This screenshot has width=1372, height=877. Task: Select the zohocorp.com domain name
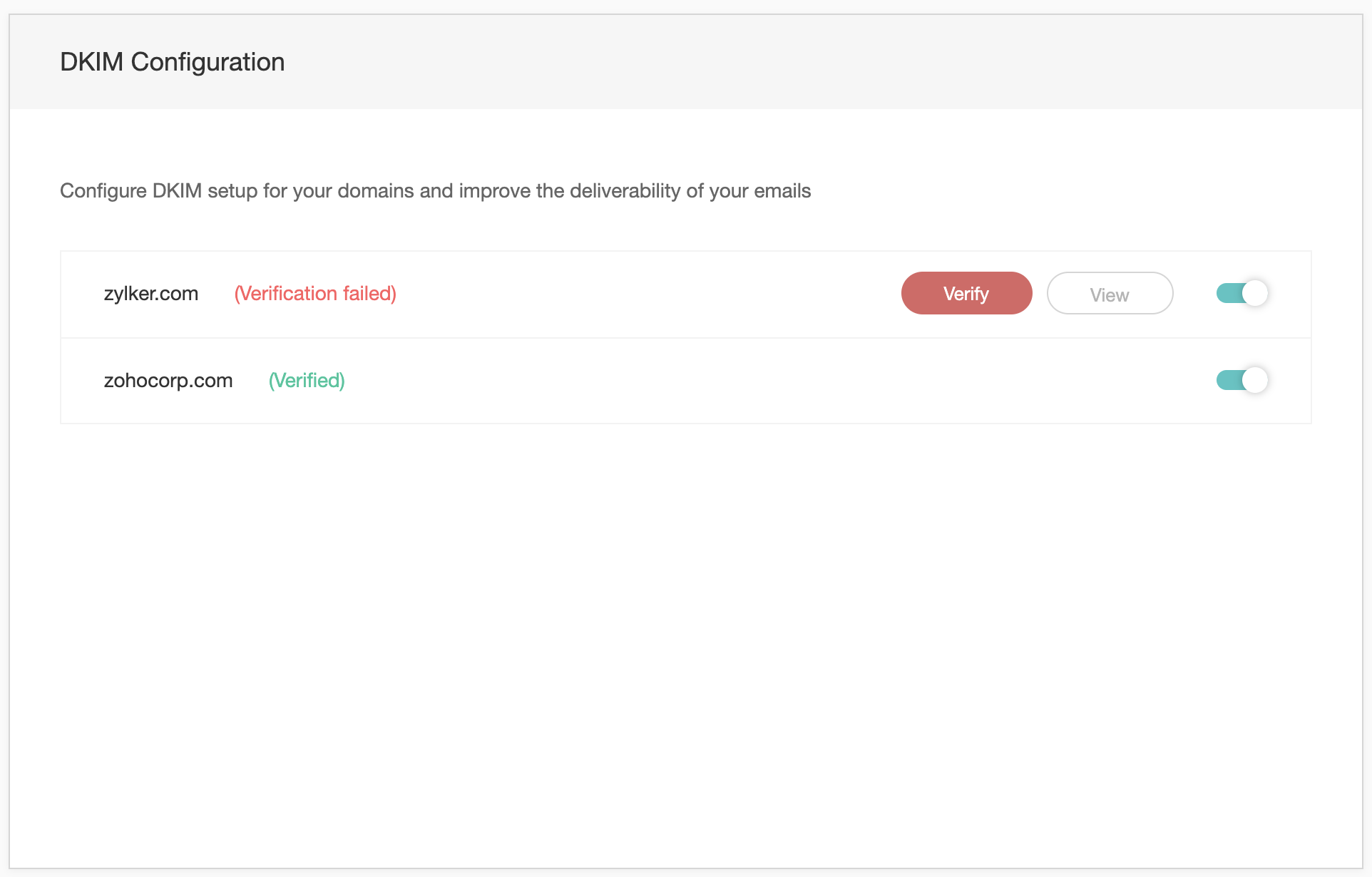pos(168,381)
